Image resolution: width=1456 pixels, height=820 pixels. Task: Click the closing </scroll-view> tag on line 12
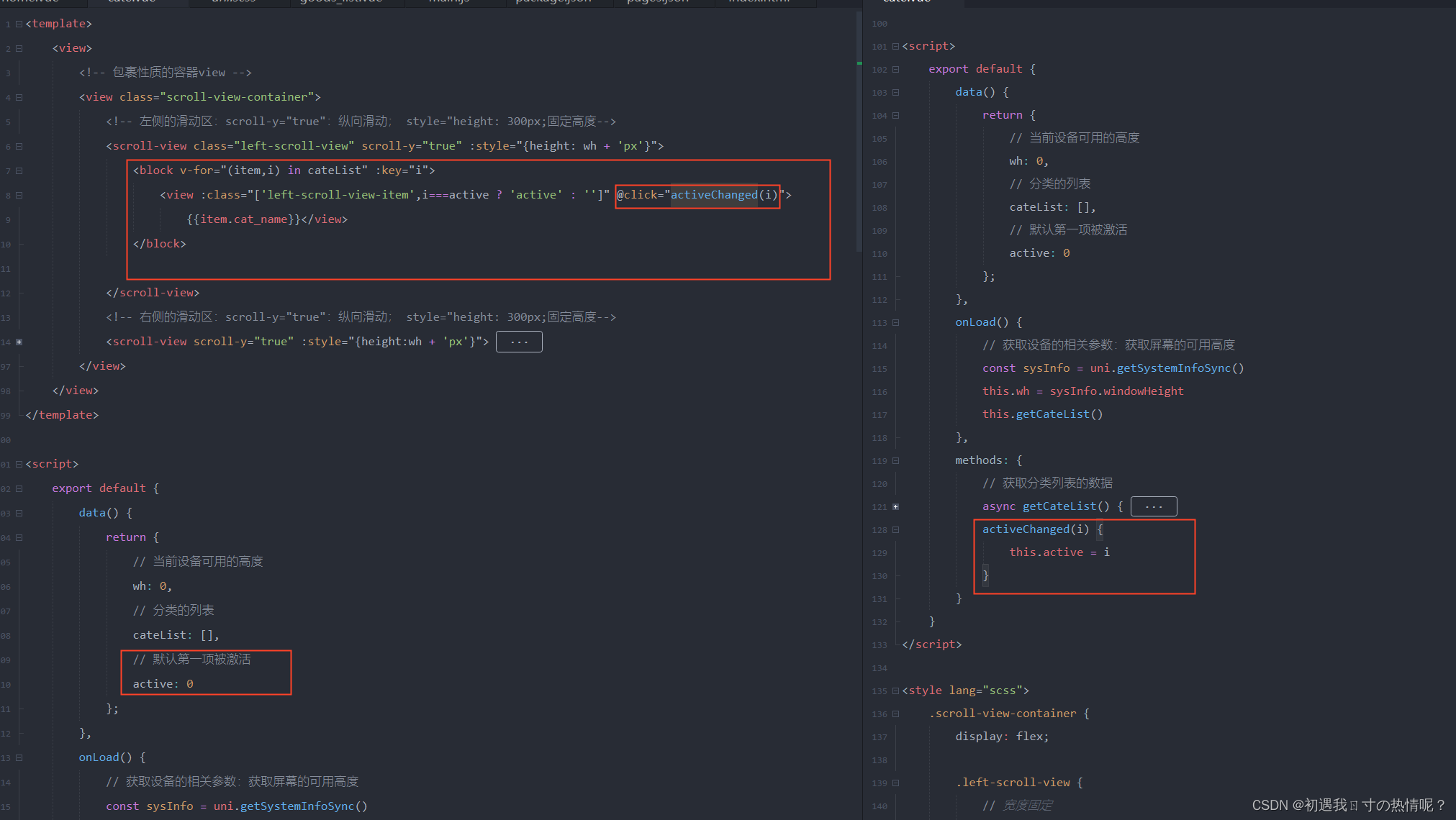click(153, 293)
